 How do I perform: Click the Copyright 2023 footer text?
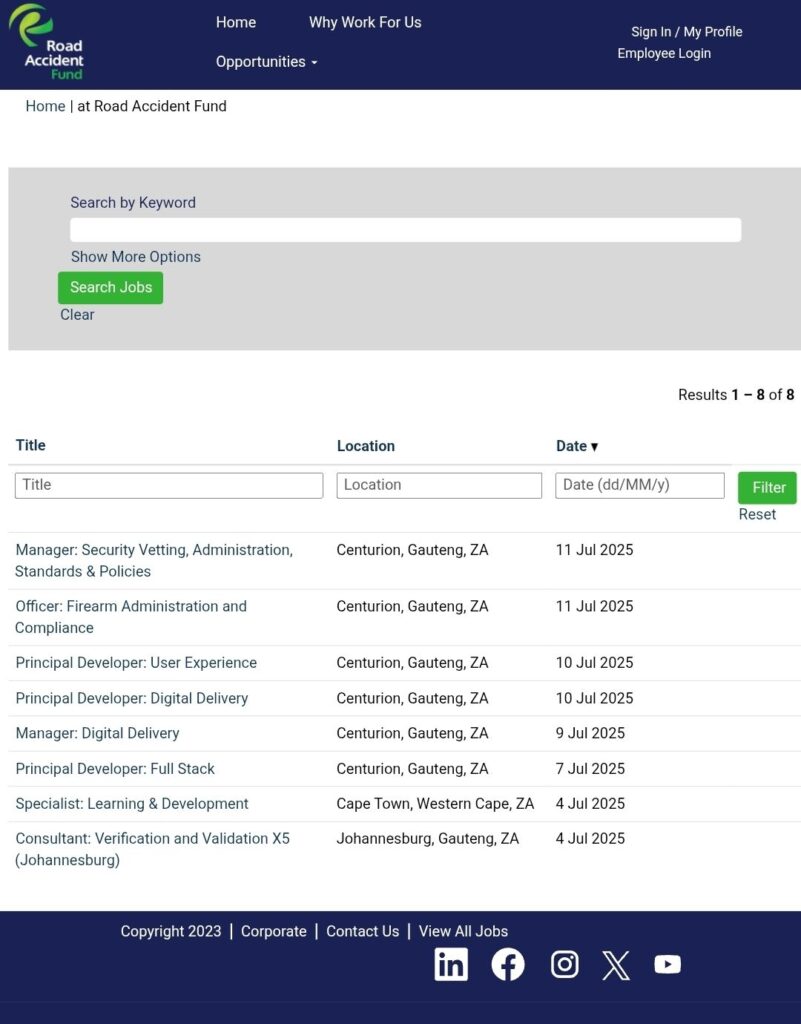coord(171,931)
